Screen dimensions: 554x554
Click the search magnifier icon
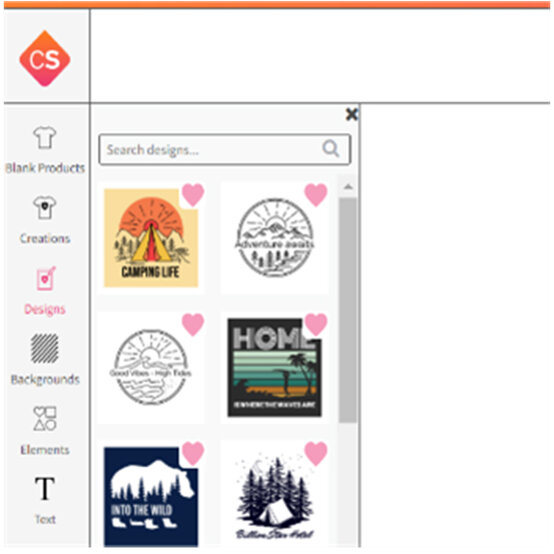331,149
